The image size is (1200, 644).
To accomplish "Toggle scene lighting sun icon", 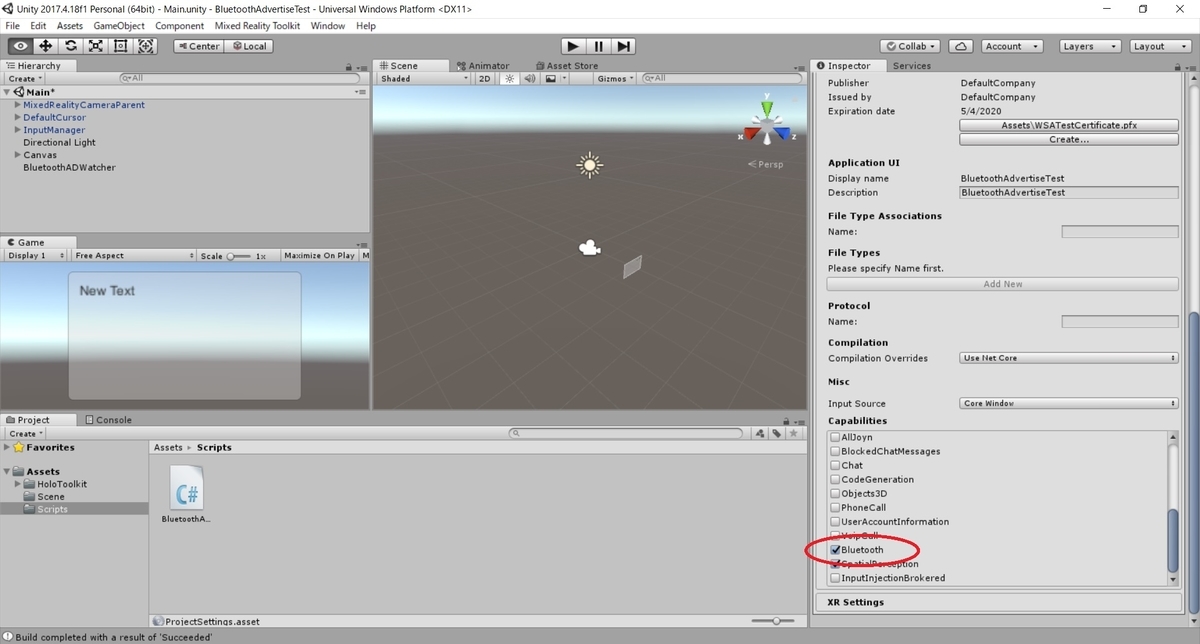I will 509,78.
